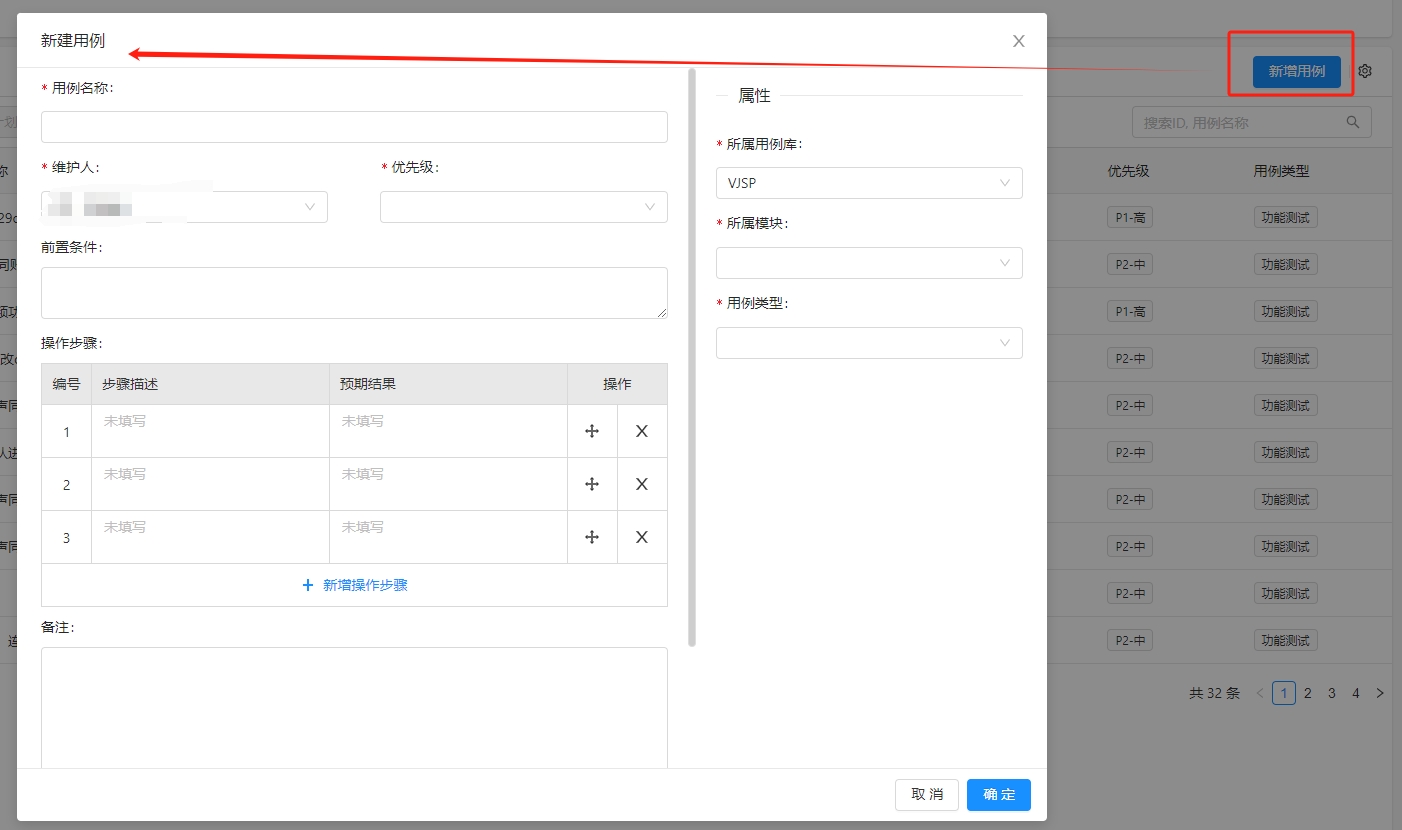This screenshot has height=830, width=1402.
Task: Go to page 3
Action: 1332,693
